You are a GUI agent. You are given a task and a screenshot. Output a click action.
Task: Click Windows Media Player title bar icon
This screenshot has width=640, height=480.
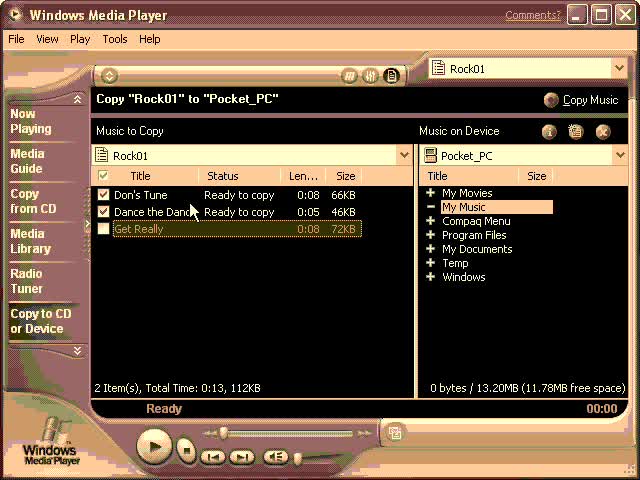tap(16, 15)
